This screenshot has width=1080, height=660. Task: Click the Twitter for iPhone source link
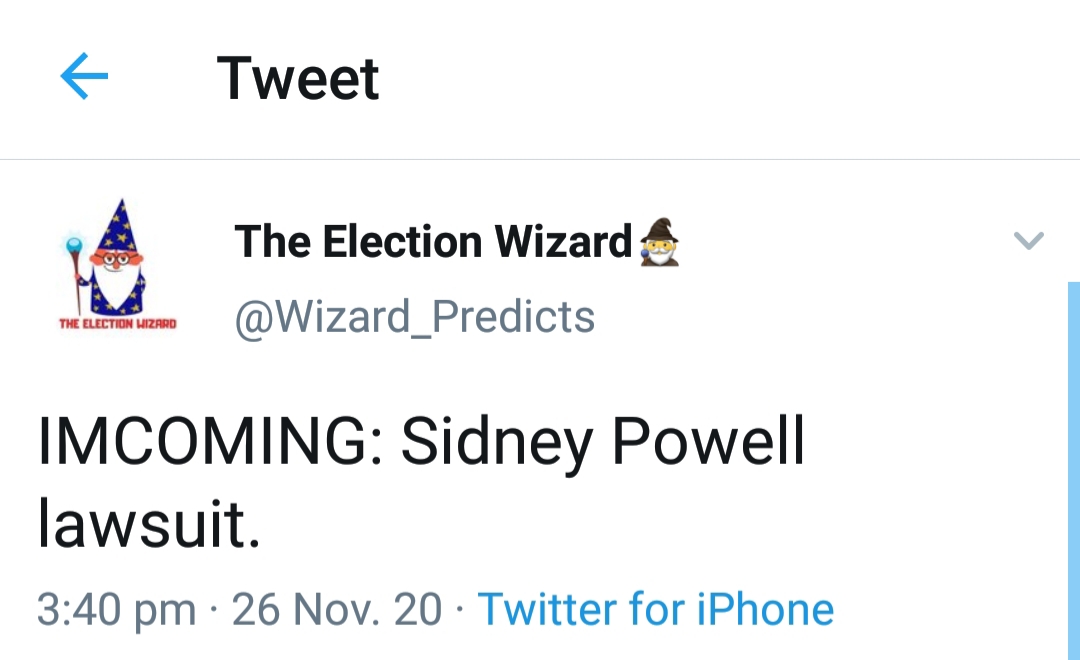coord(656,609)
